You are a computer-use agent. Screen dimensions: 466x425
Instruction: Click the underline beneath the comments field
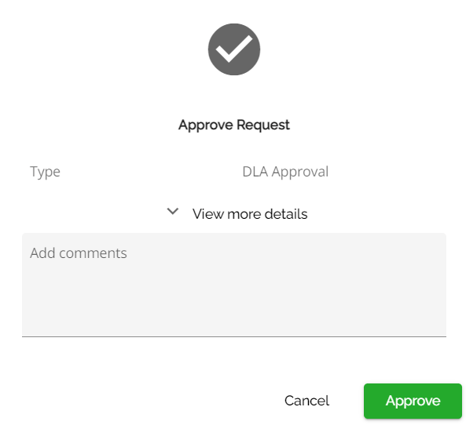(x=234, y=336)
